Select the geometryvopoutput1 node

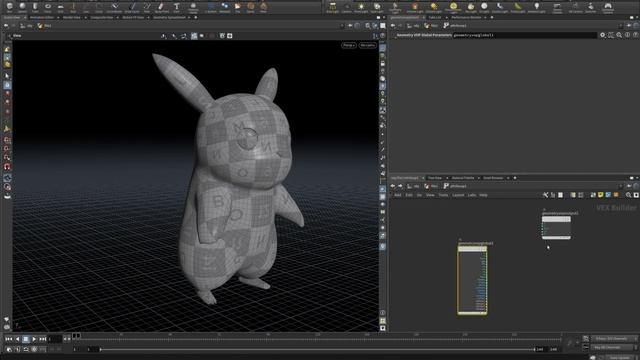pos(556,227)
